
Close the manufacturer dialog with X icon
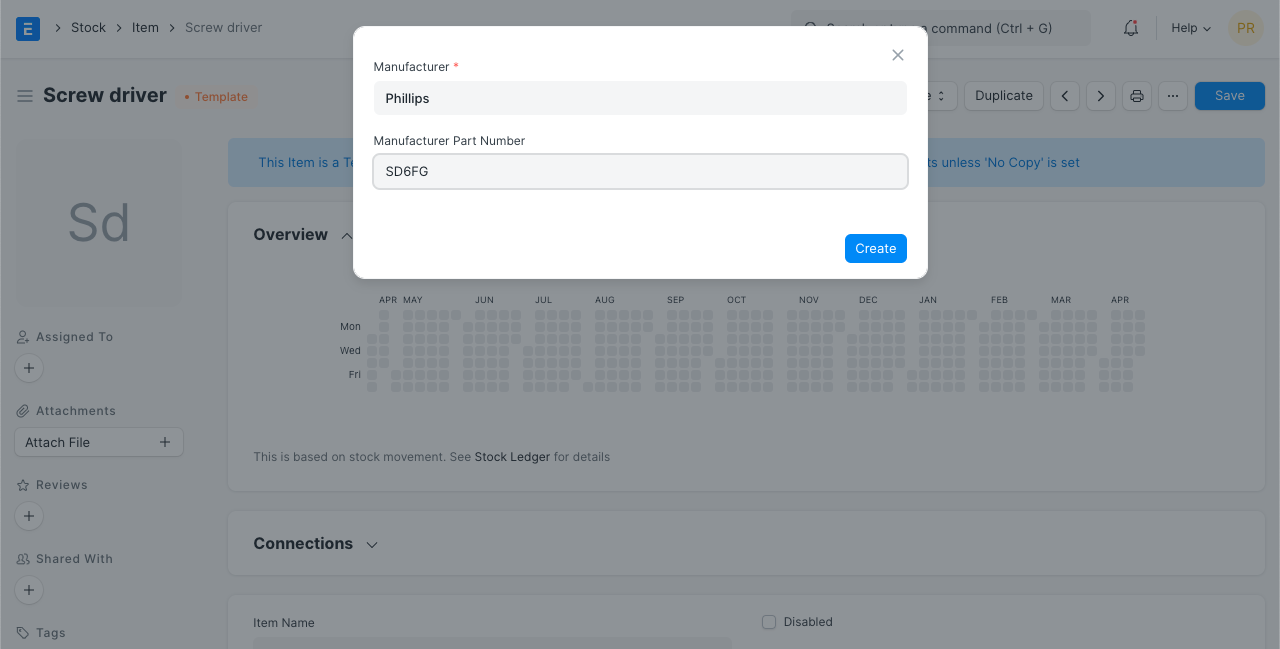click(898, 55)
